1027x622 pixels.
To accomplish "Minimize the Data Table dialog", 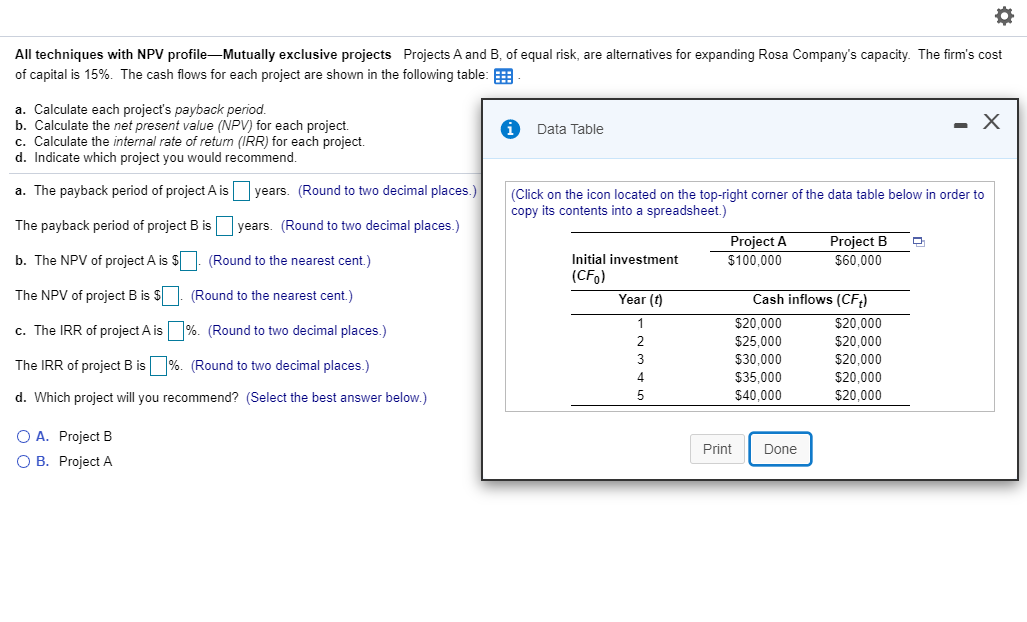I will point(960,122).
